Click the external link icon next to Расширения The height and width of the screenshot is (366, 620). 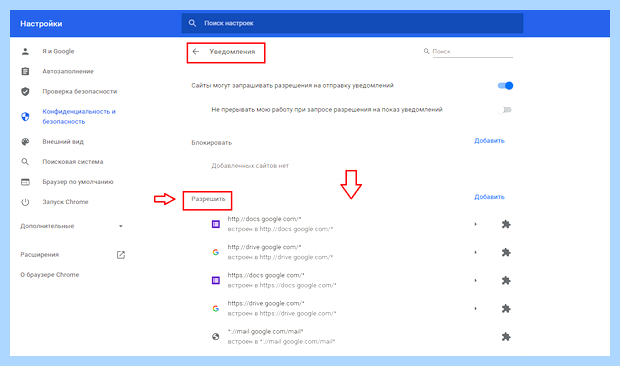click(x=121, y=255)
